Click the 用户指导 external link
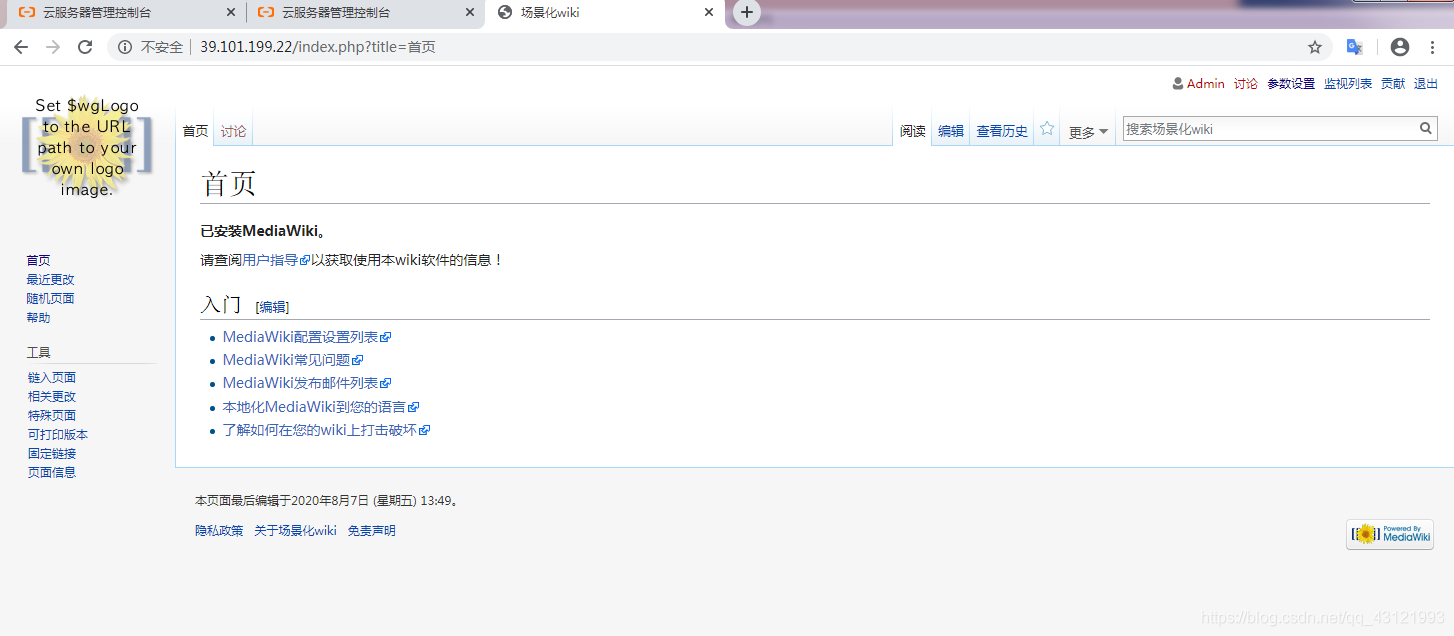1454x636 pixels. 276,260
